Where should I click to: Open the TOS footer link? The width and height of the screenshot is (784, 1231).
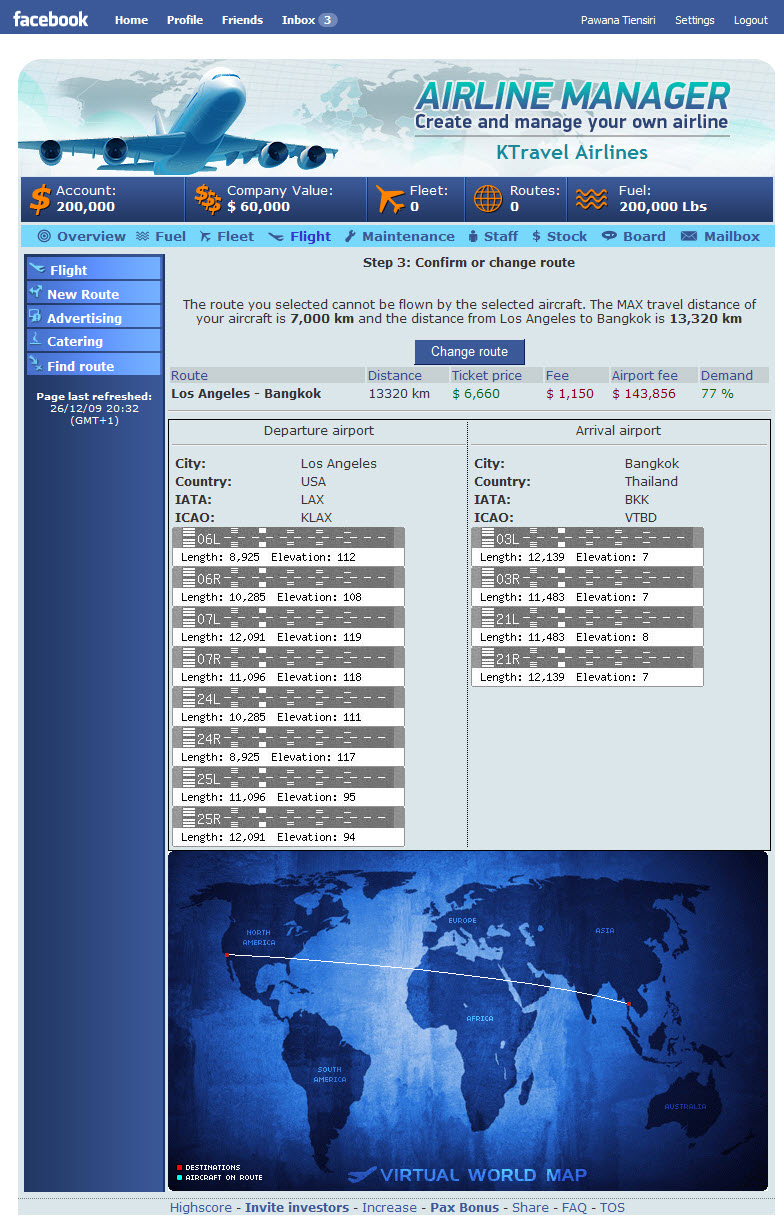click(x=612, y=1207)
